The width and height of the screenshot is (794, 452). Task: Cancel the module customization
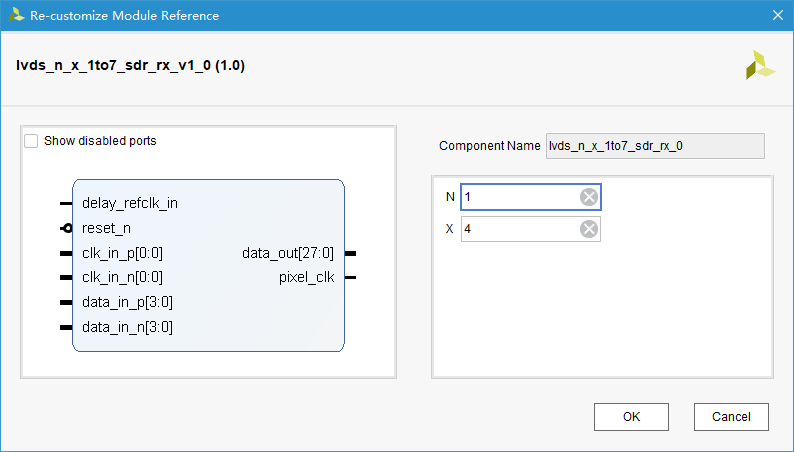[730, 417]
